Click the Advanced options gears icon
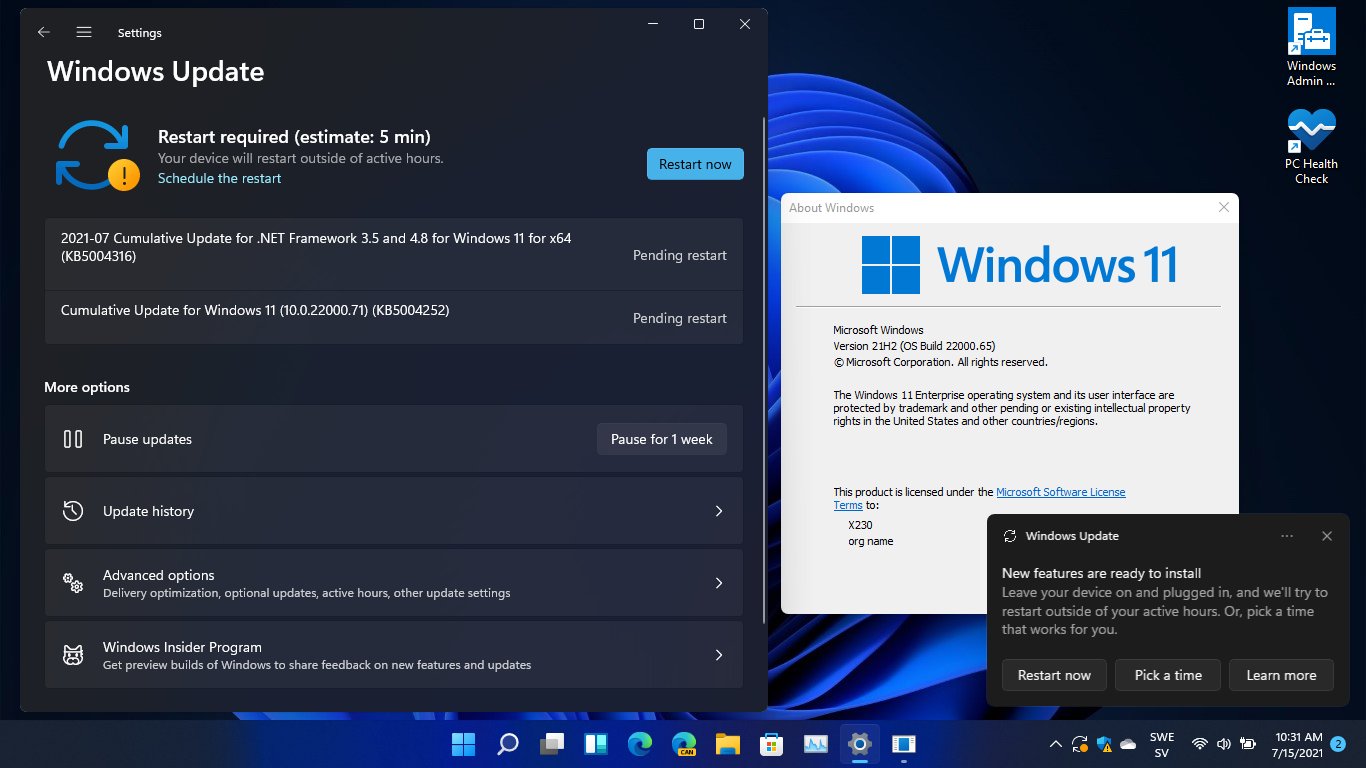 click(73, 583)
